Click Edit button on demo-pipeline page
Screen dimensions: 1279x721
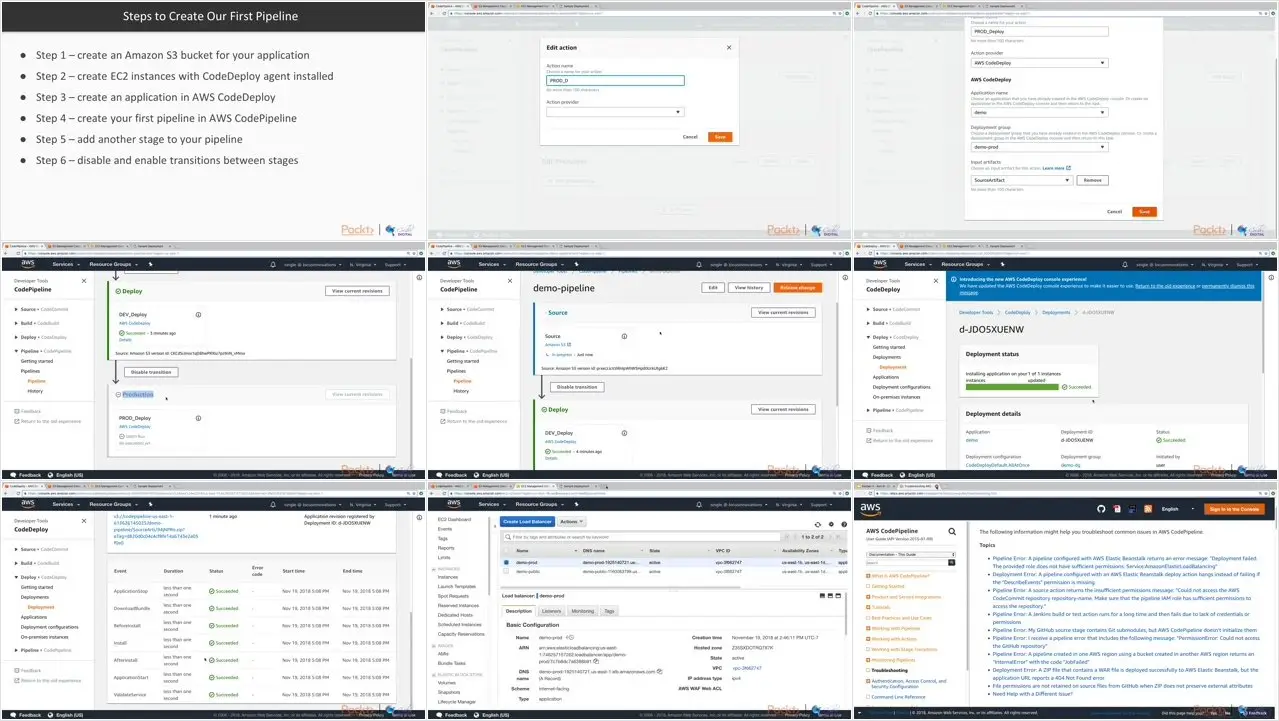tap(713, 287)
